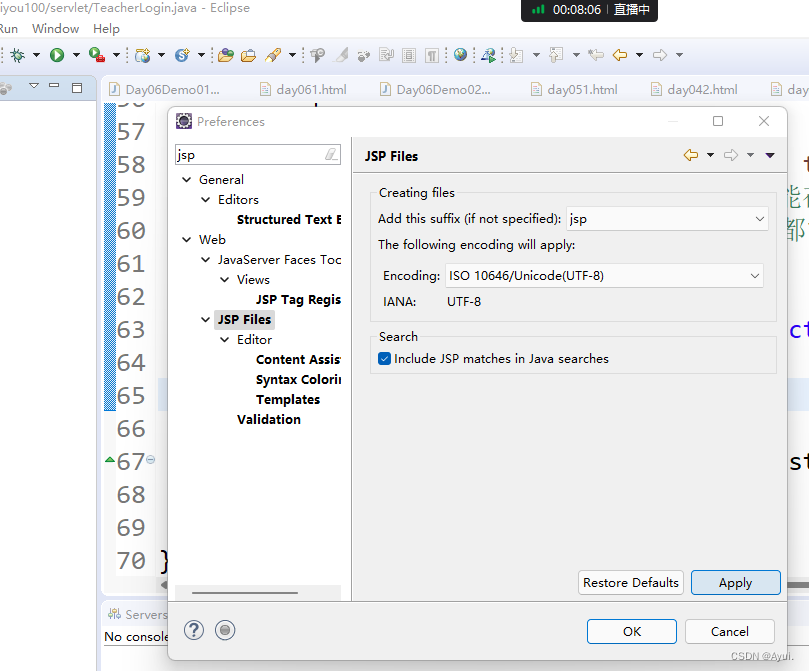Viewport: 809px width, 671px height.
Task: Click the Next Annotation icon
Action: click(x=516, y=55)
